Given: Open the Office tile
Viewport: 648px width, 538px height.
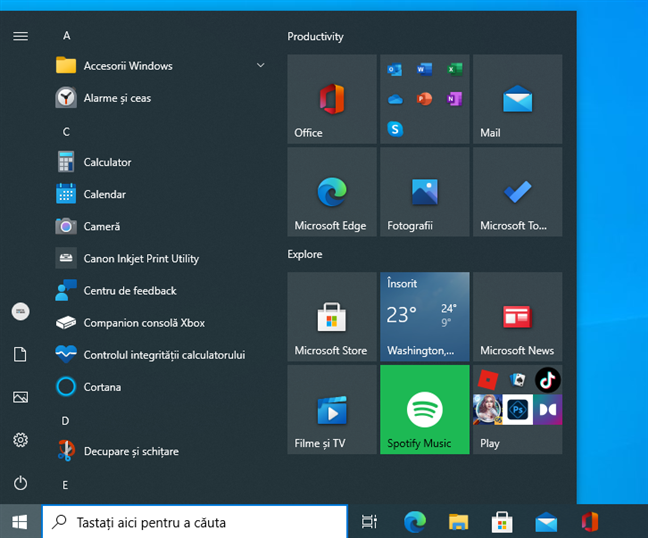Looking at the screenshot, I should (x=331, y=99).
